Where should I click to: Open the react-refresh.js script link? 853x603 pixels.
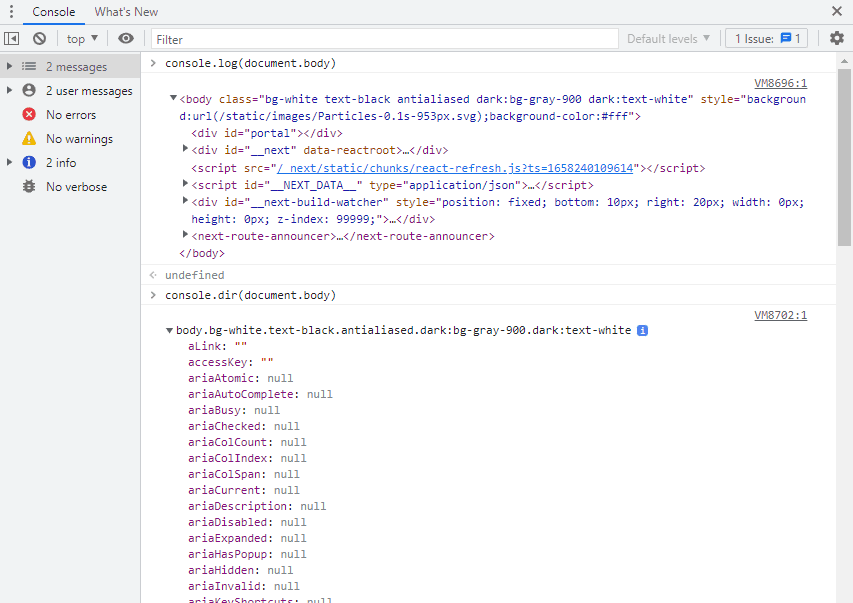click(455, 168)
